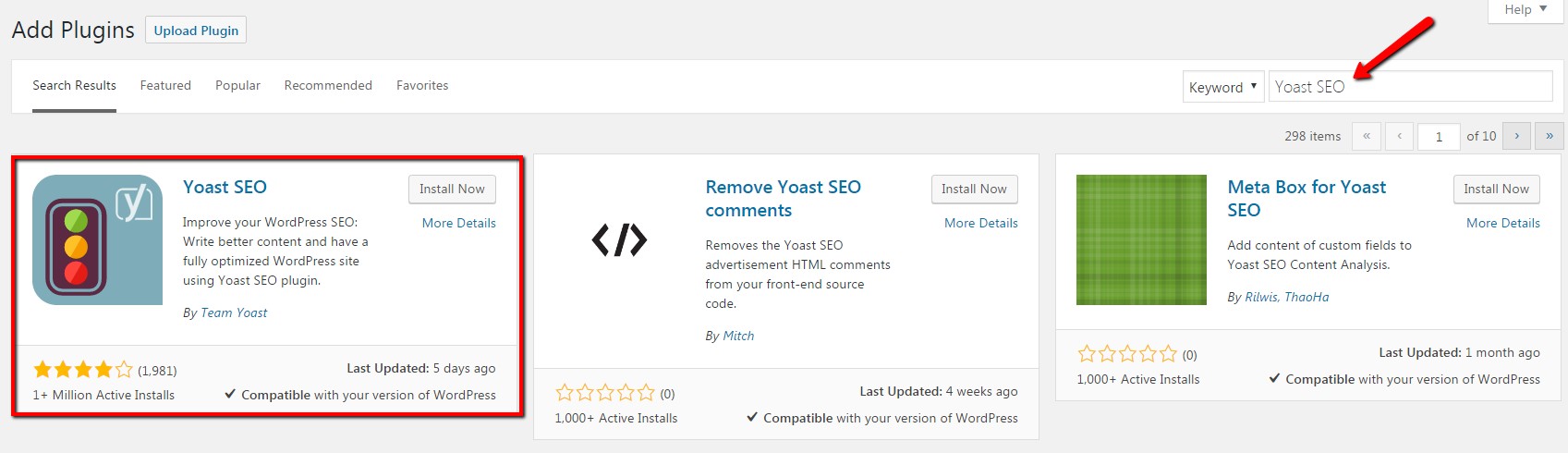Click the plugin search field containing Yoast SEO
The image size is (1568, 453).
pos(1410,86)
